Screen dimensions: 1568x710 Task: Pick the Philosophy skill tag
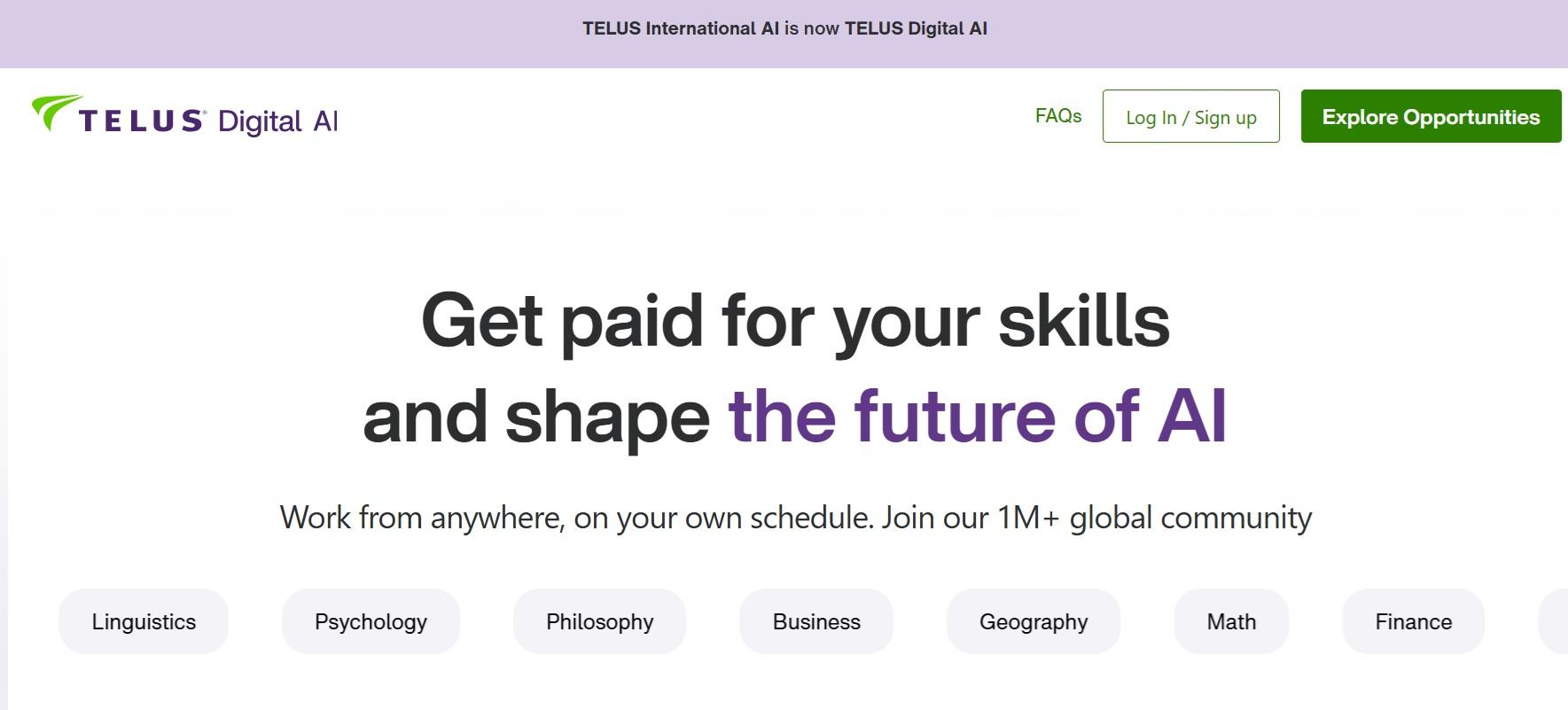point(598,621)
